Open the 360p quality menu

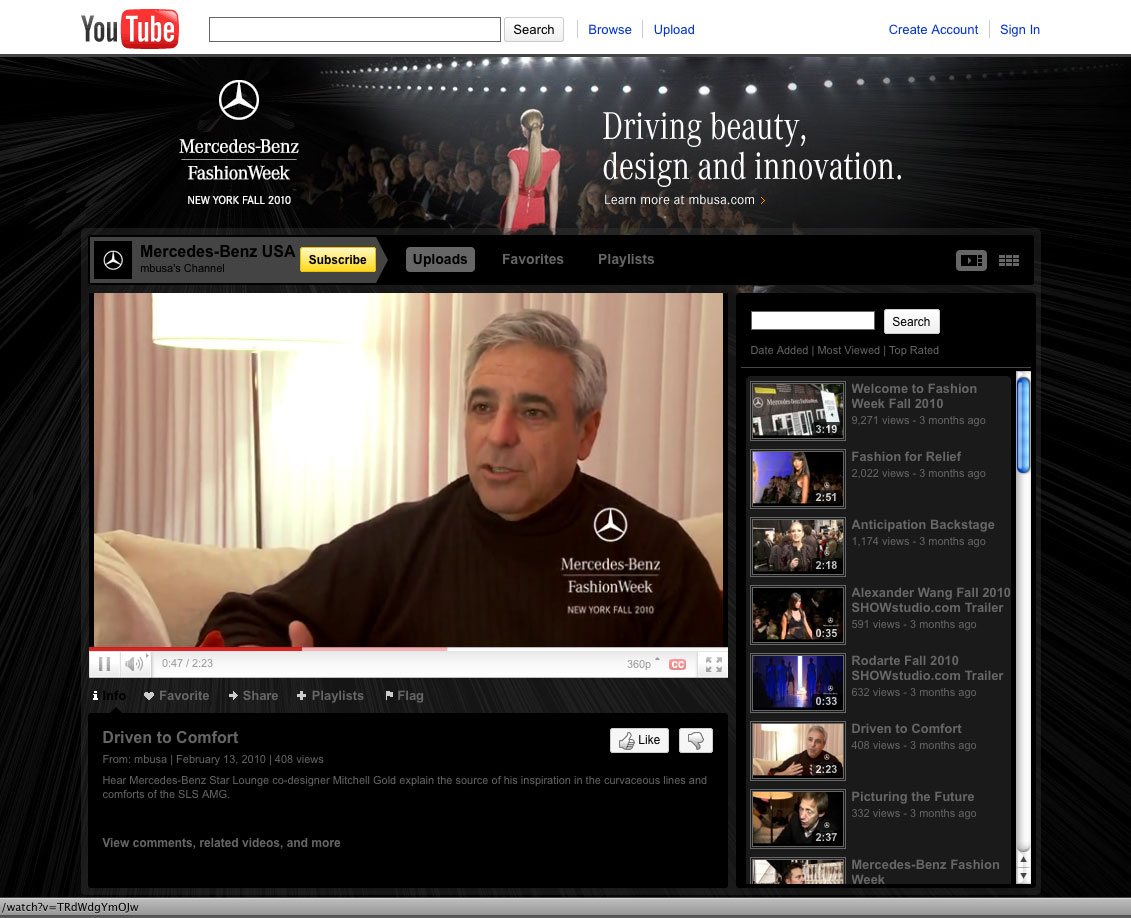click(x=642, y=664)
